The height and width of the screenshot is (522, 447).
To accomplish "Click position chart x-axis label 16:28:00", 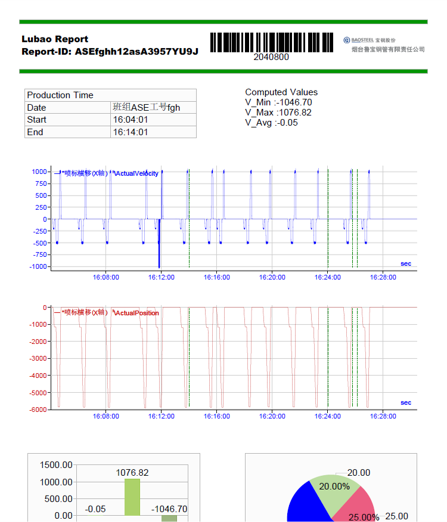I will pos(383,416).
